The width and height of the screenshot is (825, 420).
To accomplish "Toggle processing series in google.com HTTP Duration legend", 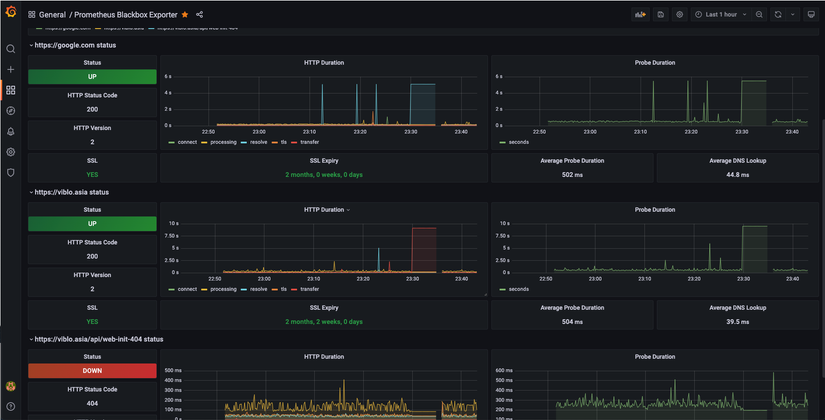I will (219, 142).
